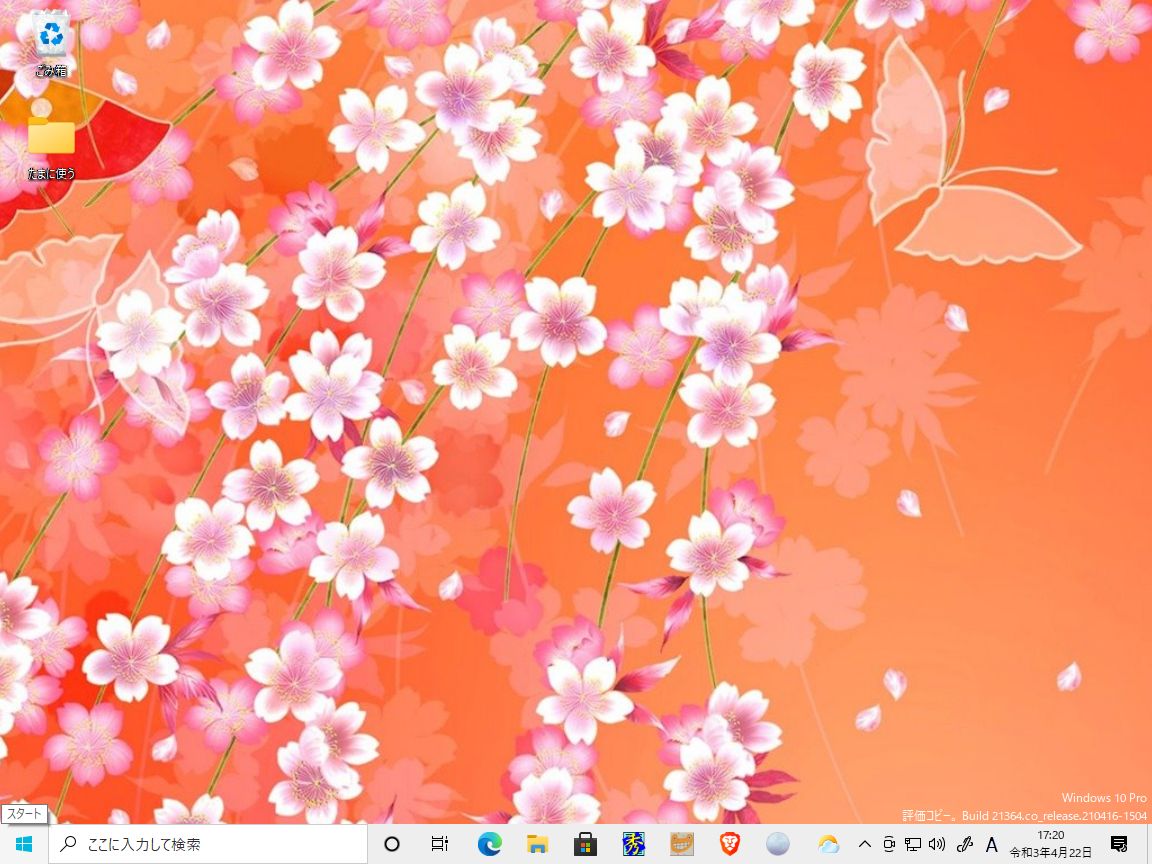Viewport: 1152px width, 864px height.
Task: Open Cortana circle icon in taskbar
Action: [392, 844]
